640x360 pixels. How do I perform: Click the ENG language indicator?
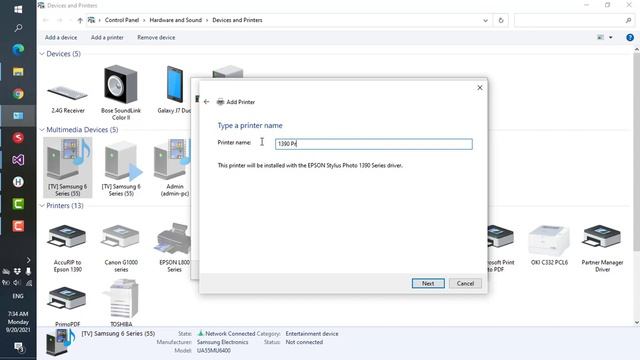18,296
